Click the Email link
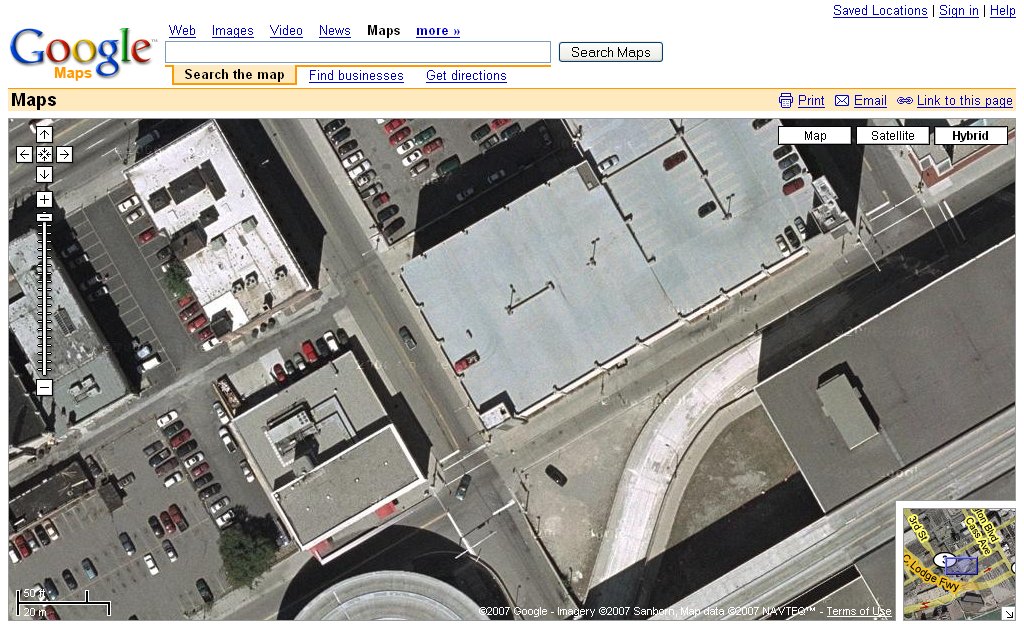This screenshot has height=624, width=1024. coord(871,101)
